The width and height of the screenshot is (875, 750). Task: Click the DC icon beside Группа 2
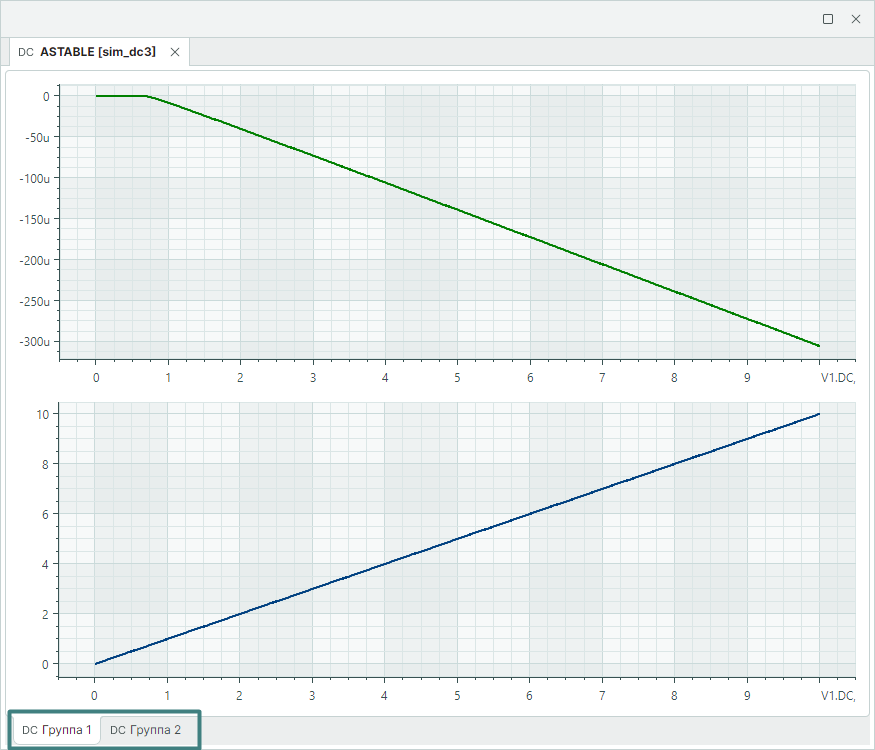pos(117,730)
